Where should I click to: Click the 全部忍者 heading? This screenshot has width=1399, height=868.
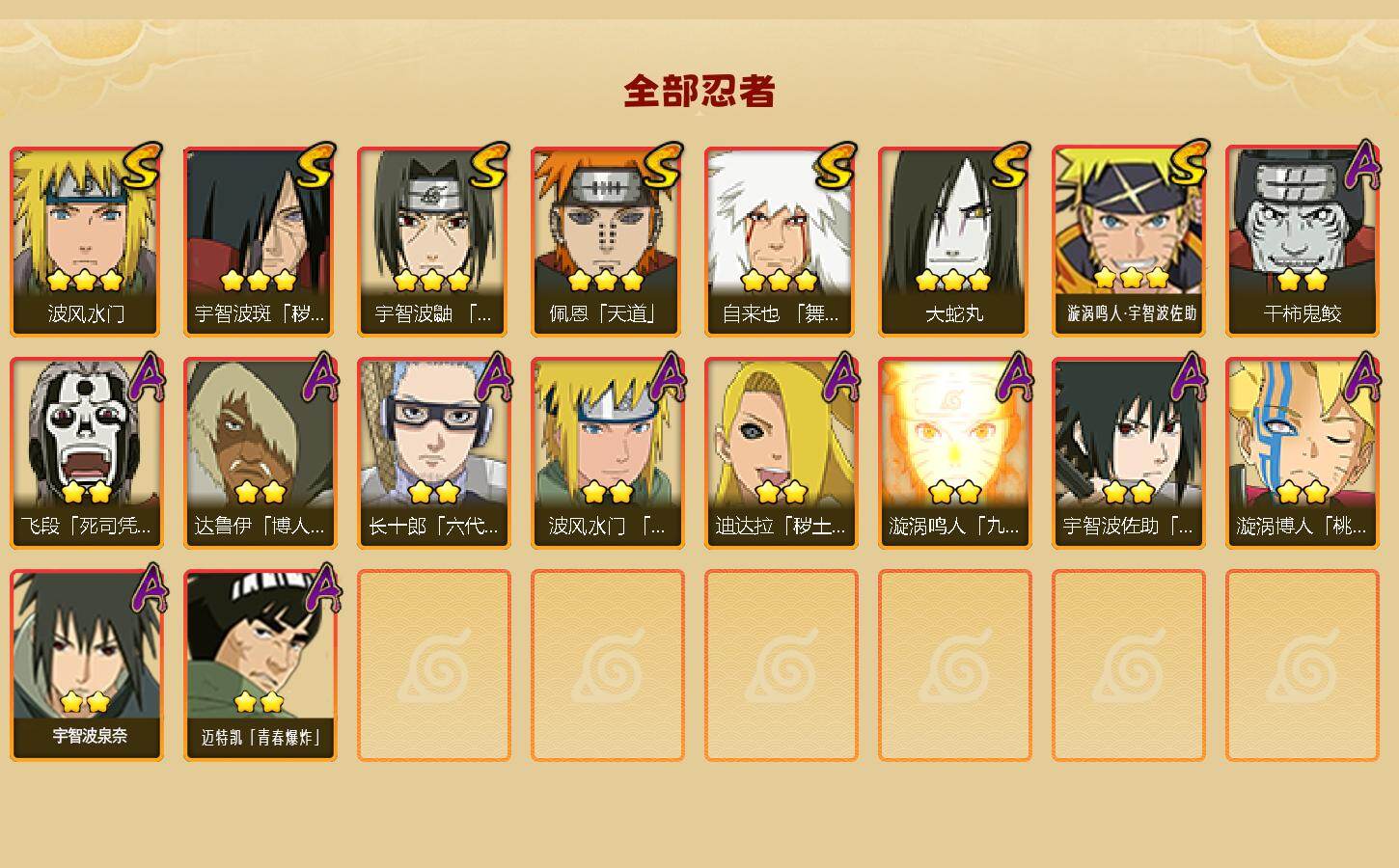point(699,92)
